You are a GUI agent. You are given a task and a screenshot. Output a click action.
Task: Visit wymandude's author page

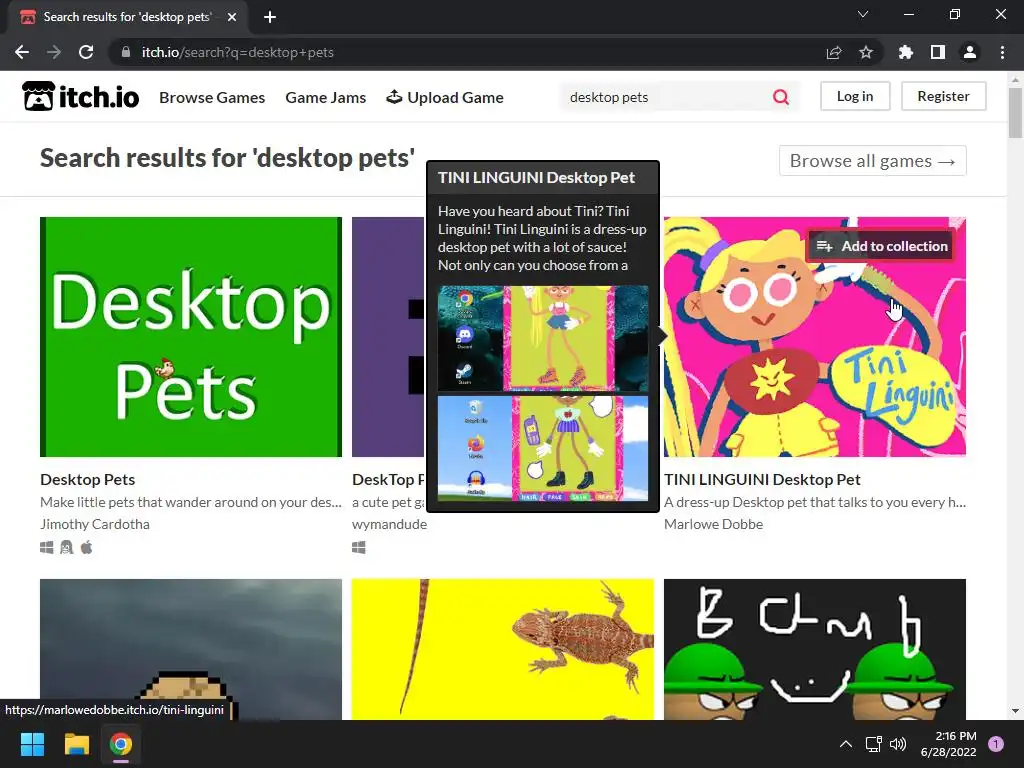pos(389,524)
